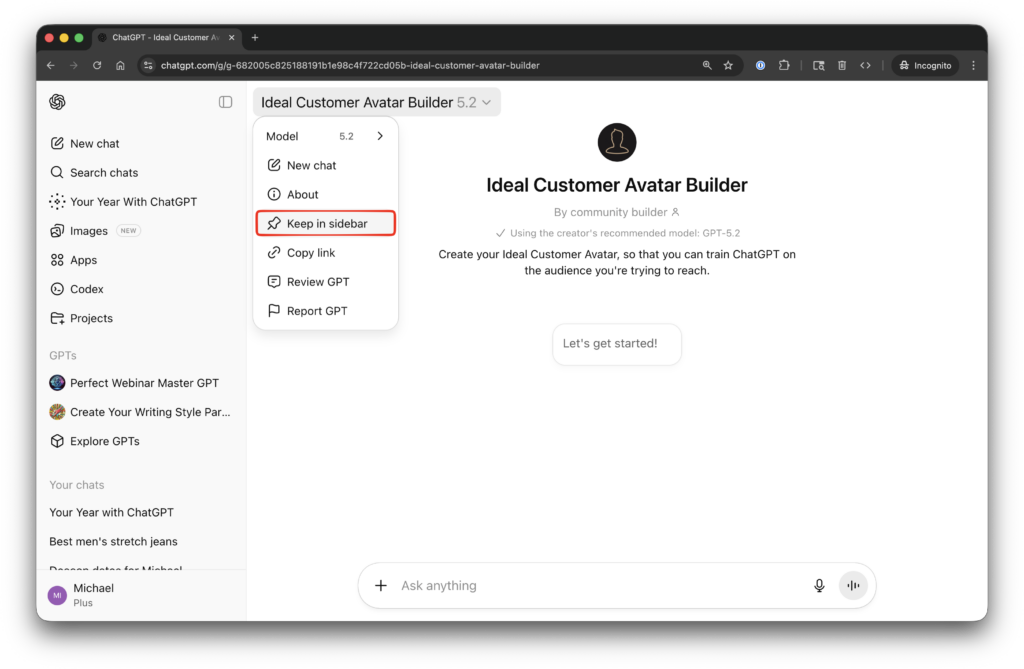1024x669 pixels.
Task: Open Explore GPTs in sidebar
Action: (x=104, y=441)
